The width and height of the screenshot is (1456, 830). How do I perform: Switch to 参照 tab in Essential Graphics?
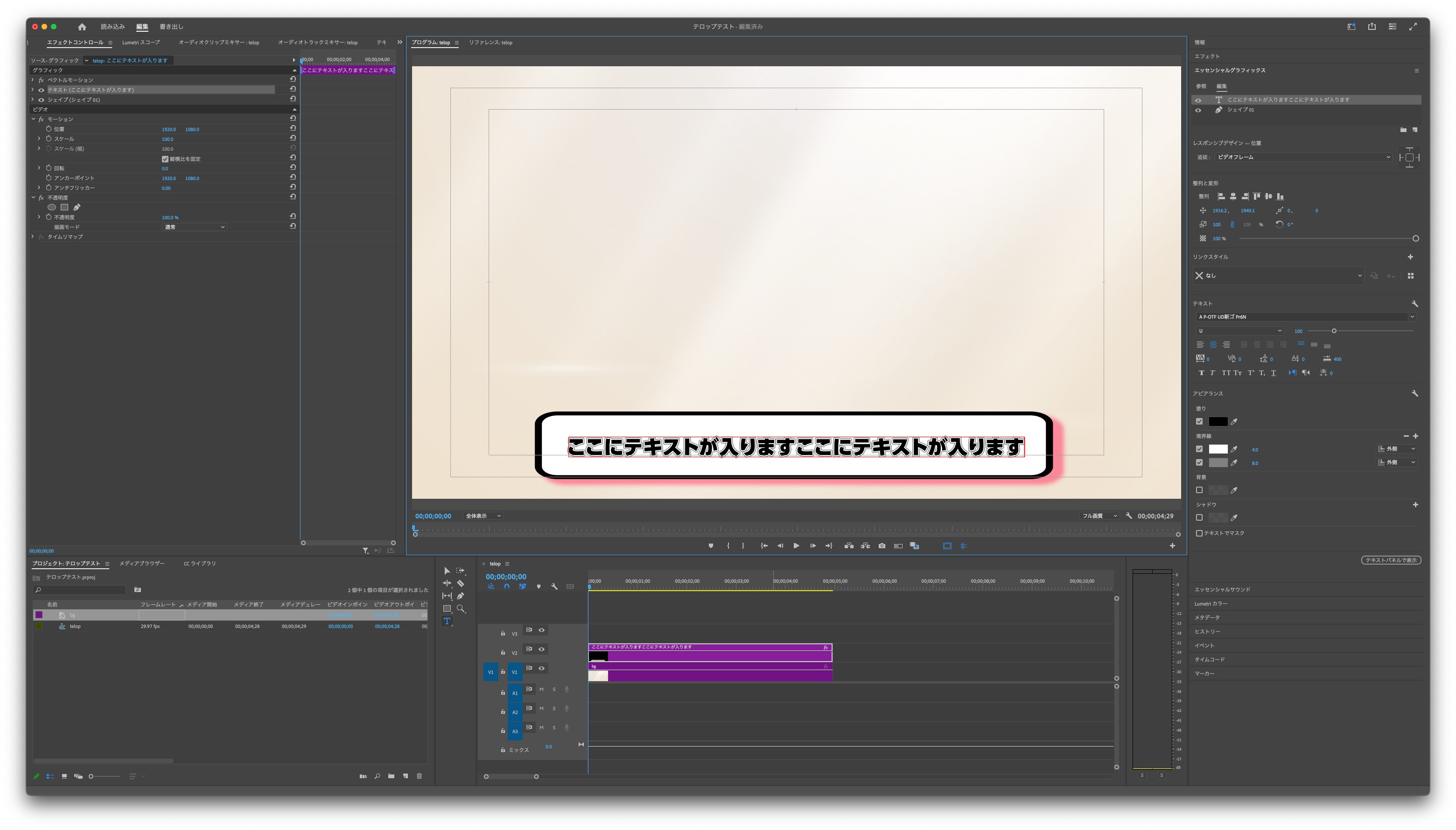pyautogui.click(x=1201, y=87)
